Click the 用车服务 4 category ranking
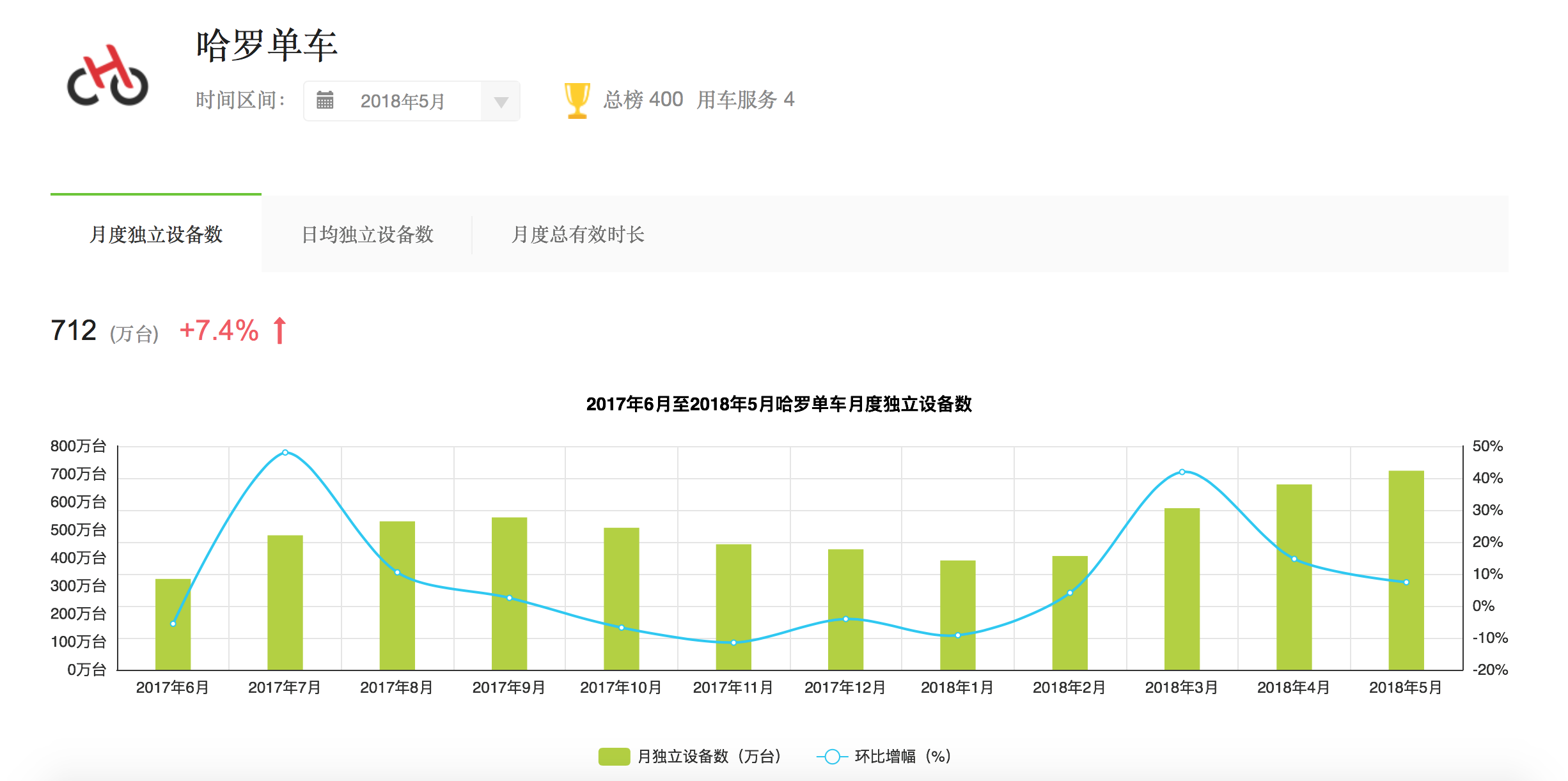This screenshot has height=781, width=1568. [x=745, y=100]
